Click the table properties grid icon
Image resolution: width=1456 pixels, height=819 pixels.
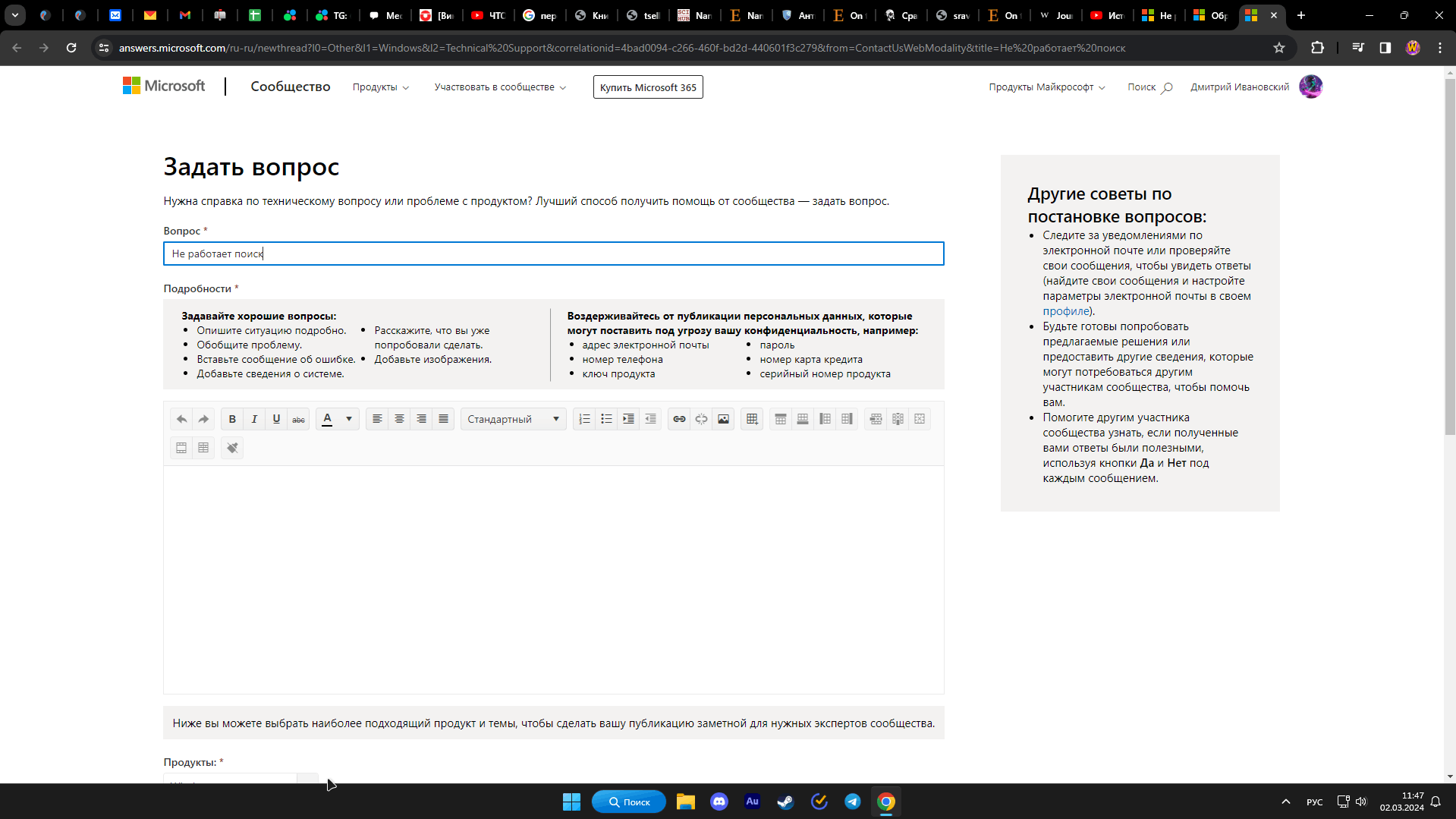(203, 448)
